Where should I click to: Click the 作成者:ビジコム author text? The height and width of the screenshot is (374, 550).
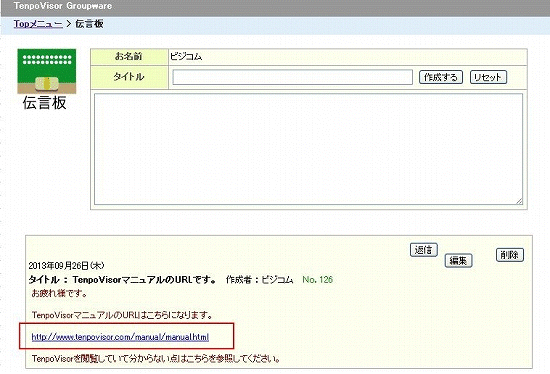coord(260,280)
